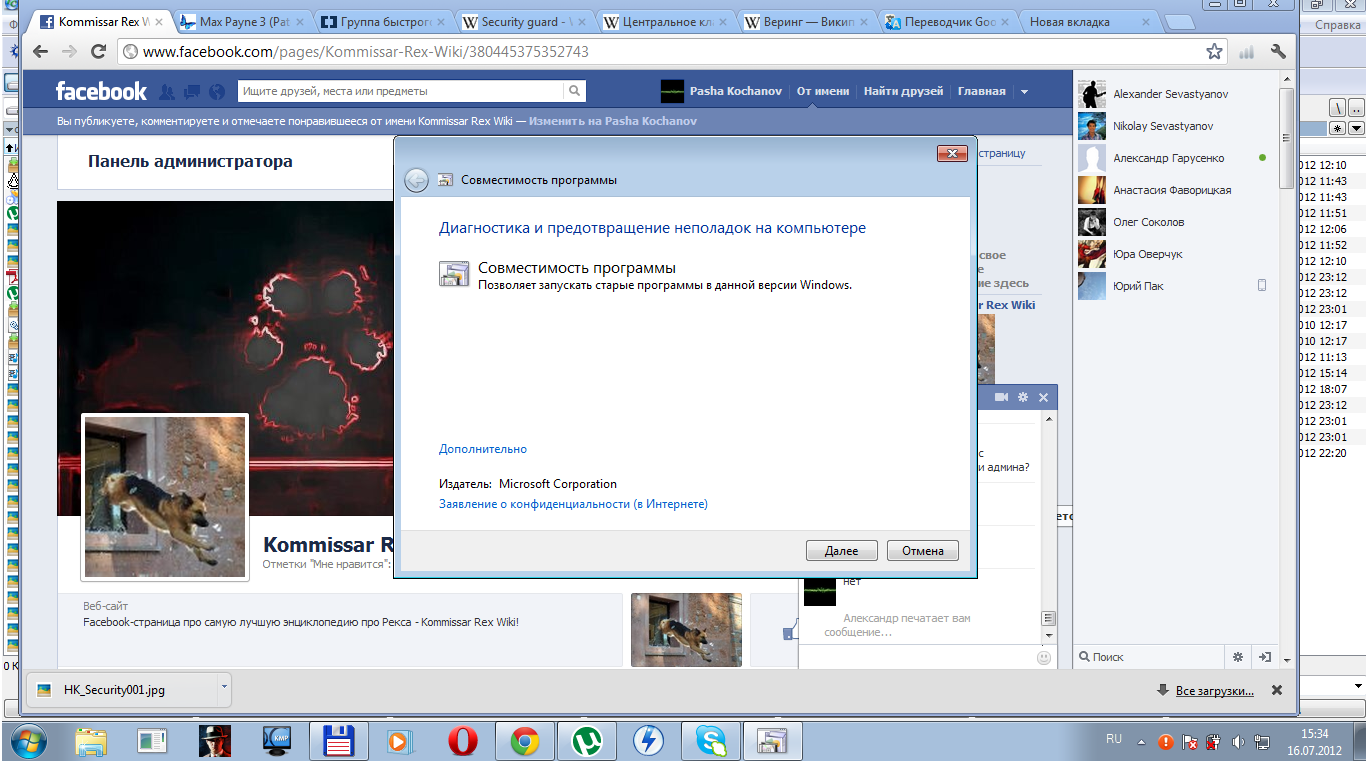Hide the chat sidebar with the arrow icon
1366x768 pixels.
[1265, 657]
